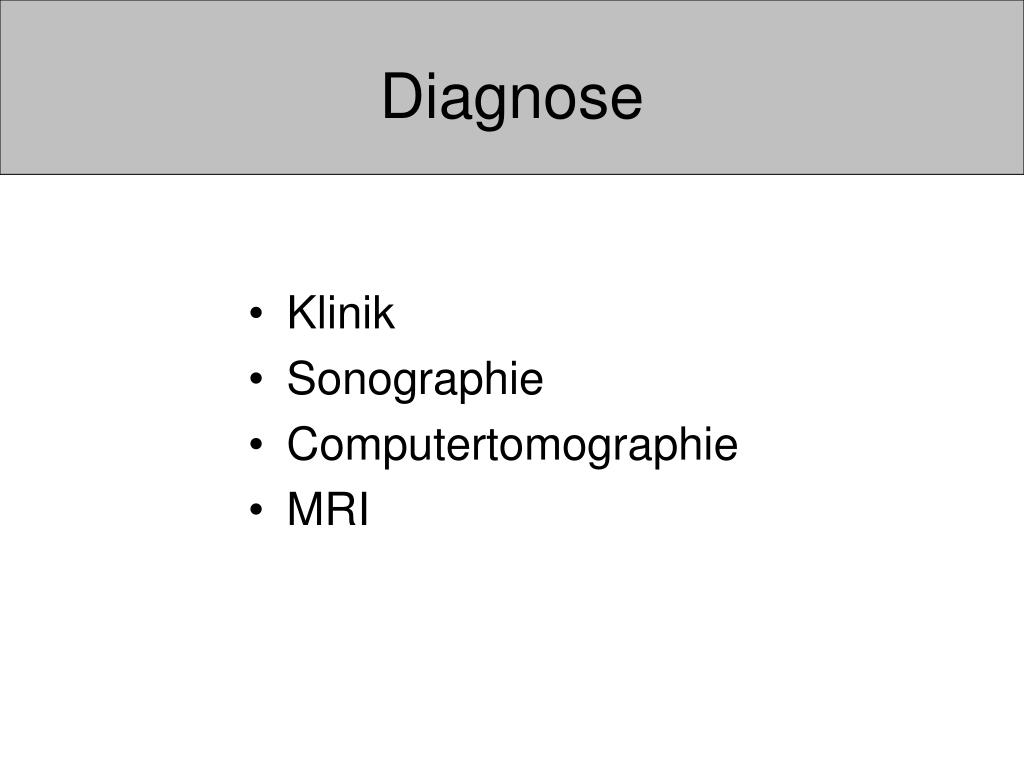The image size is (1024, 768).
Task: Click the "Computertomographie" bullet text
Action: [512, 445]
